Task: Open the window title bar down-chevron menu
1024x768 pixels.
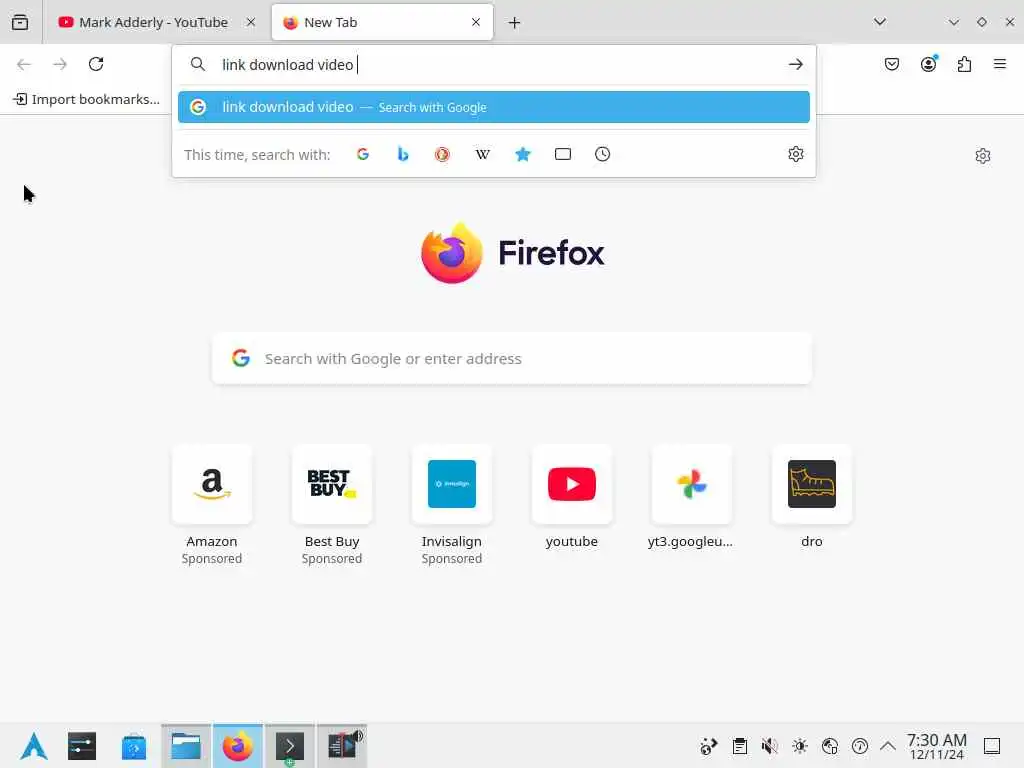Action: [954, 22]
